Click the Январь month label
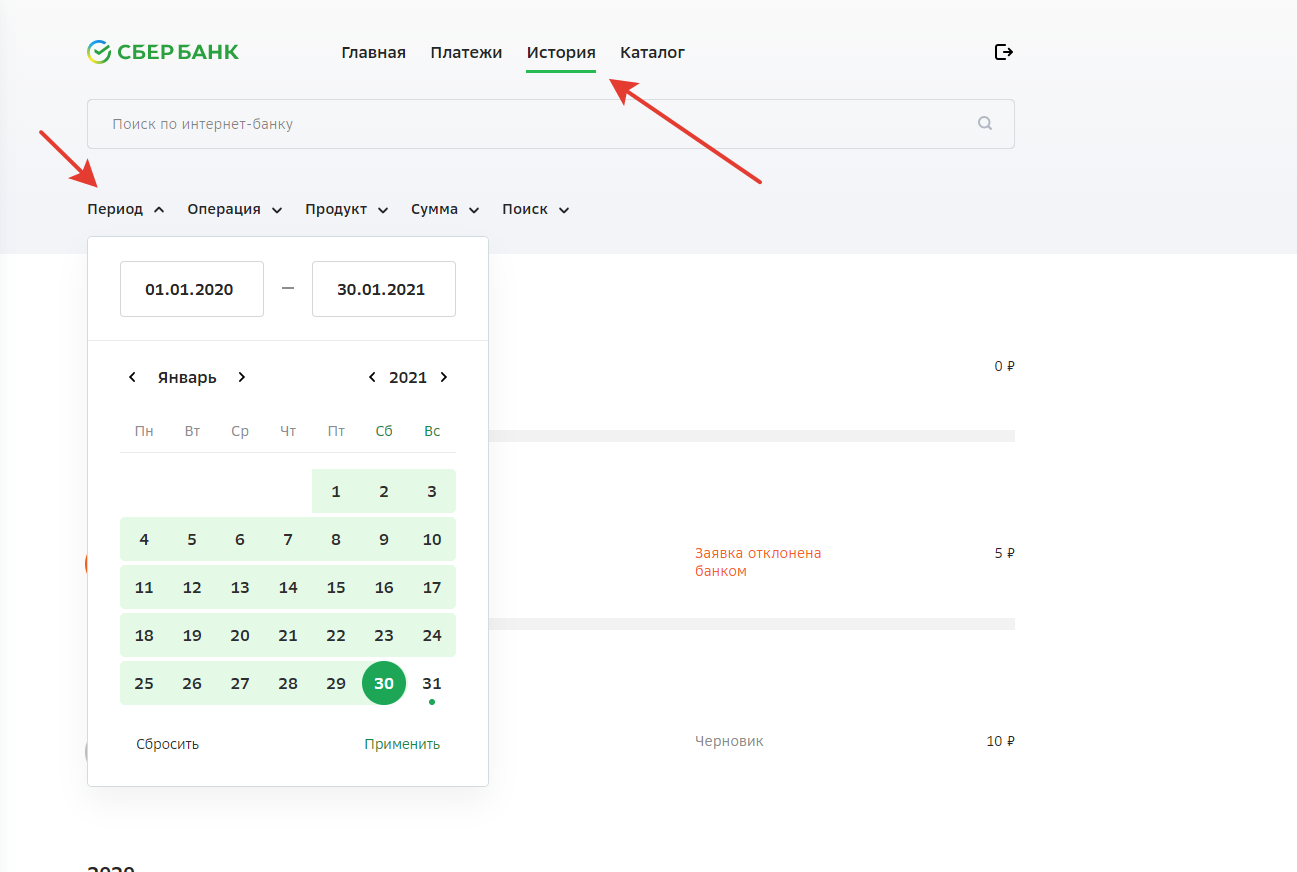This screenshot has height=872, width=1297. (187, 377)
